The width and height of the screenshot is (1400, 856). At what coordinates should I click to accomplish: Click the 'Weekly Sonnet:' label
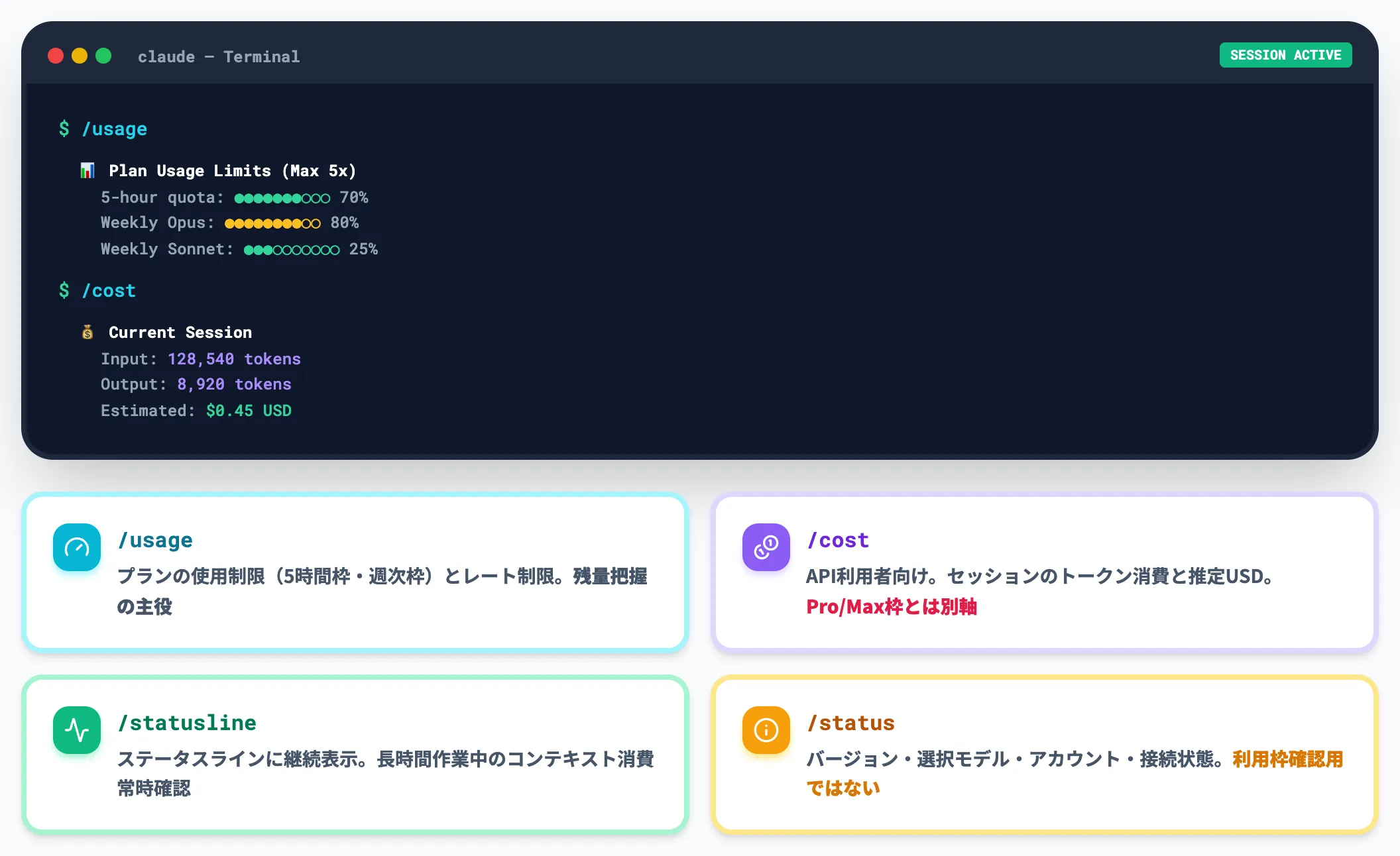pos(167,249)
